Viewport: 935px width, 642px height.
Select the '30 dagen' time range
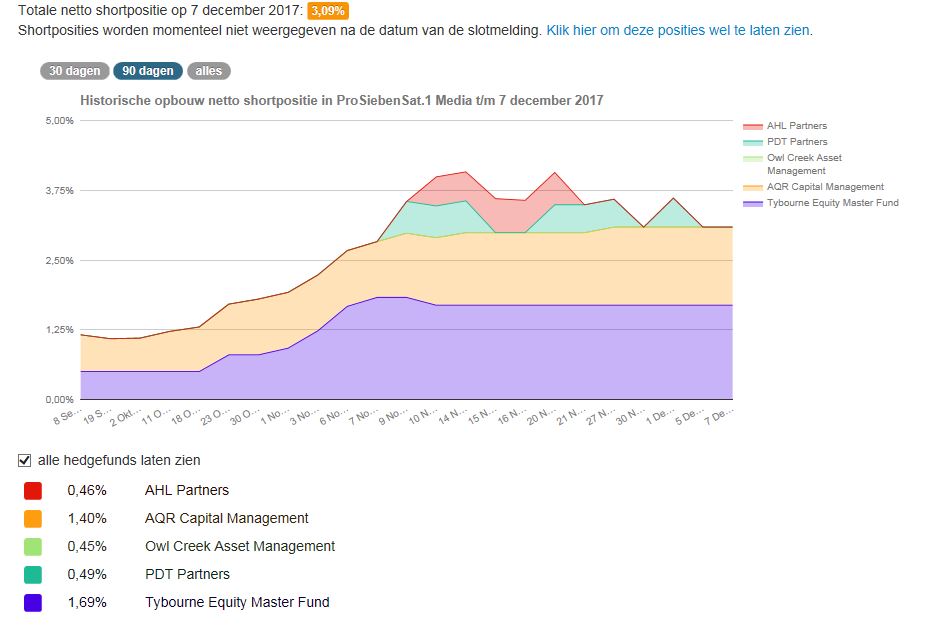tap(75, 71)
